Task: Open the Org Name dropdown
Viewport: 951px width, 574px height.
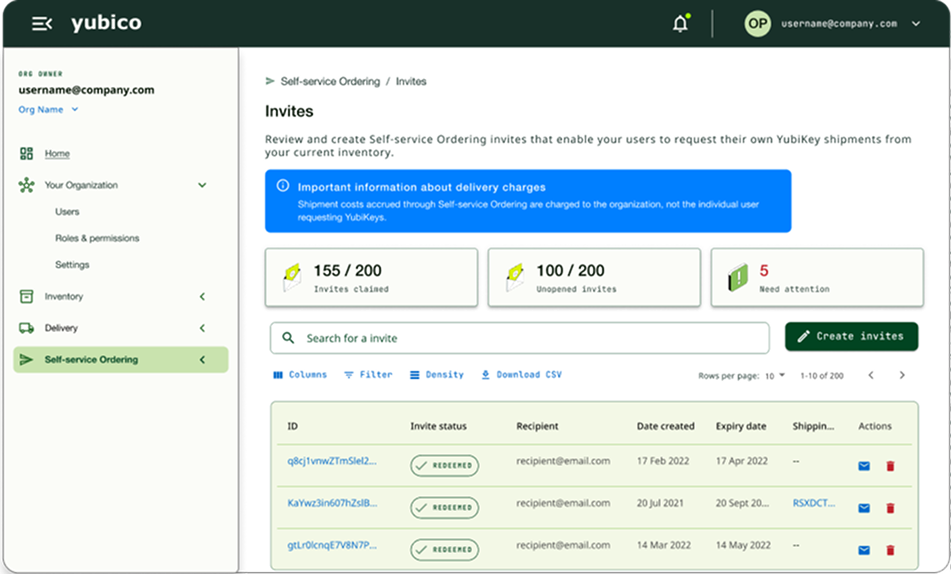Action: pos(48,110)
